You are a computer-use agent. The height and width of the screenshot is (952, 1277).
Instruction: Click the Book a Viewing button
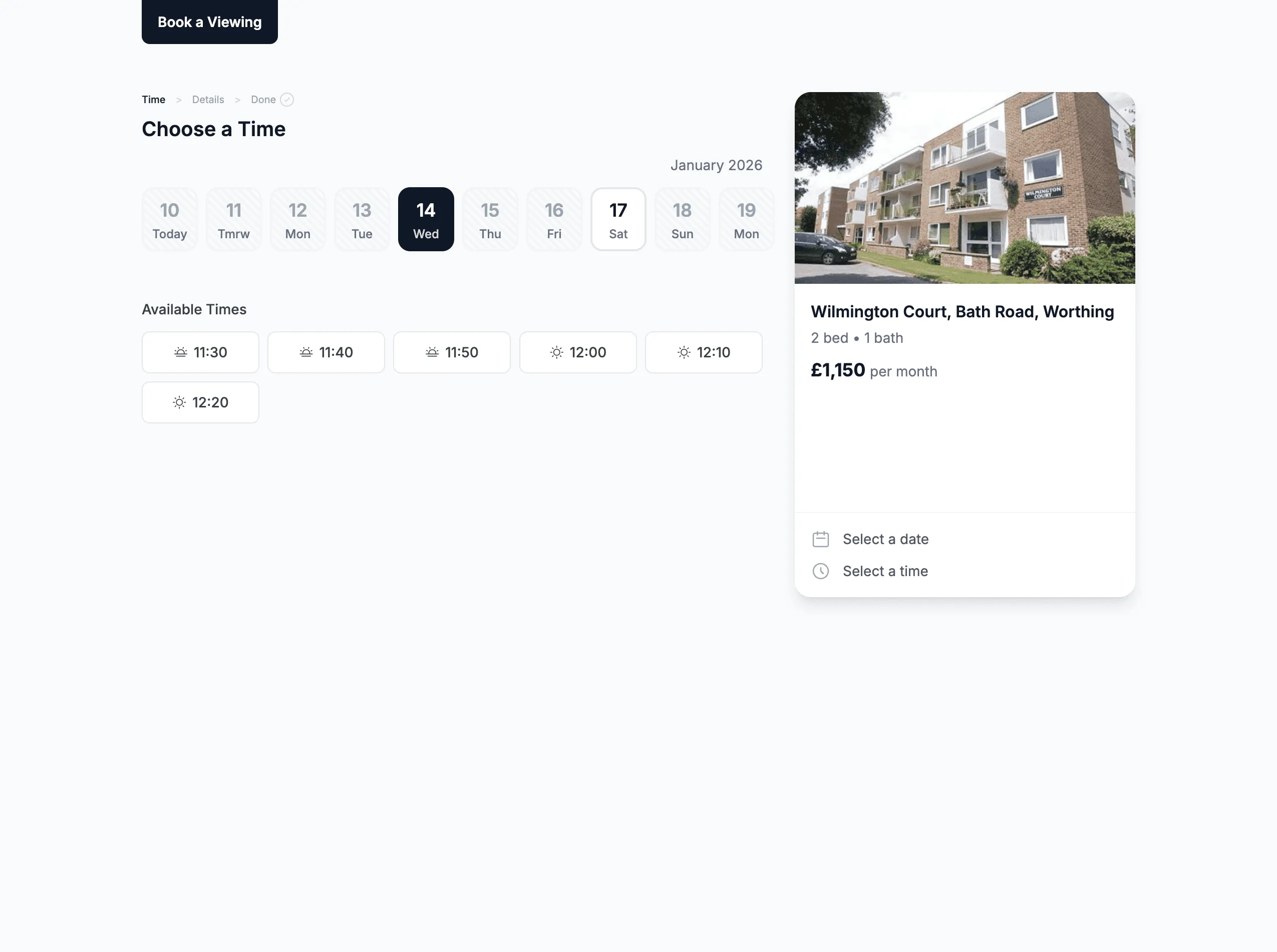[x=209, y=22]
